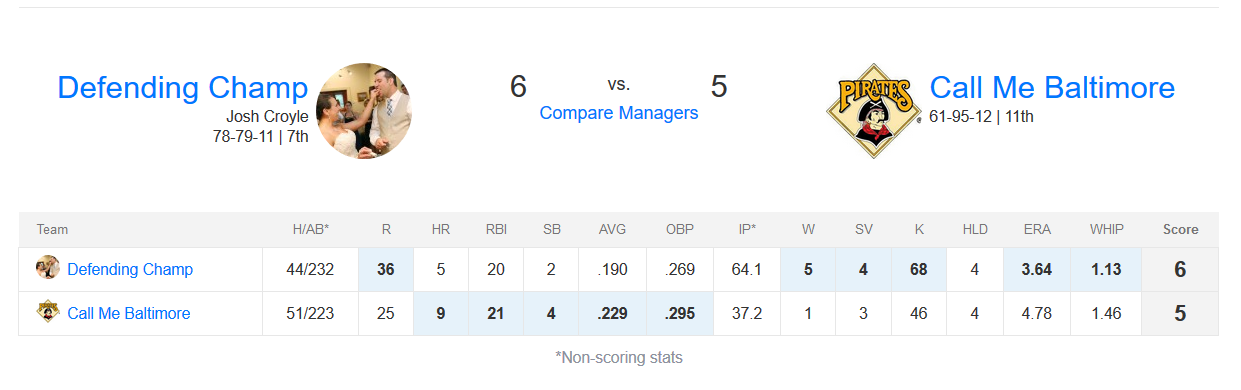Screen dimensions: 1241x390
Task: Click the Team column header
Action: pos(53,229)
